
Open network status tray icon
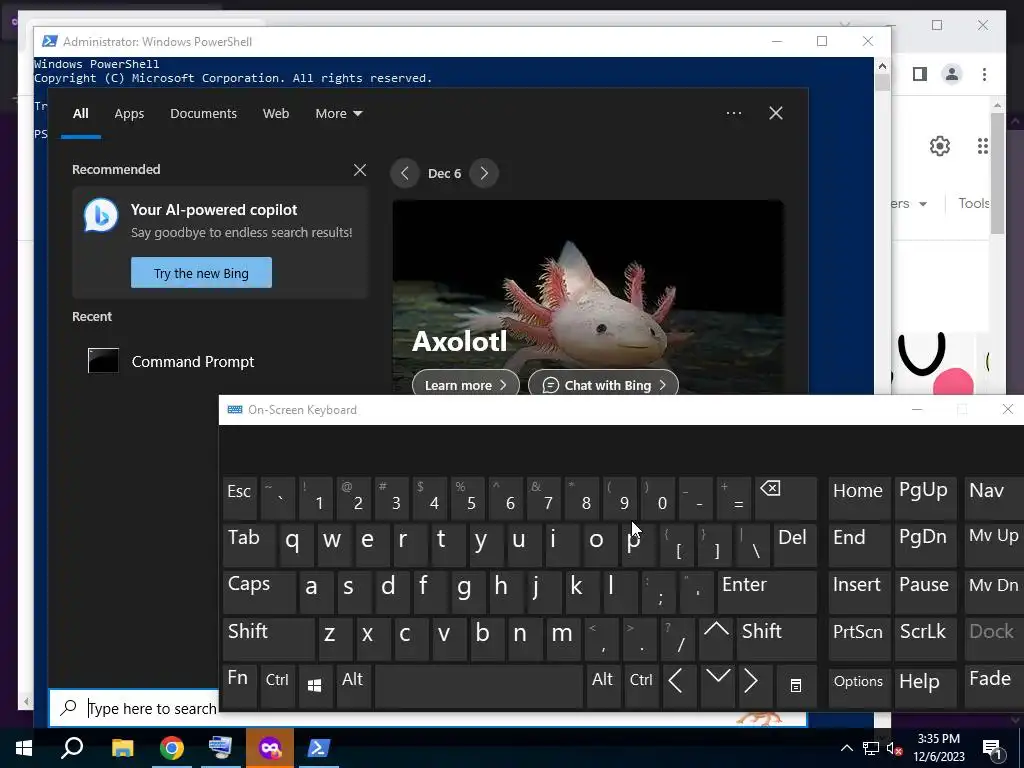[x=871, y=749]
